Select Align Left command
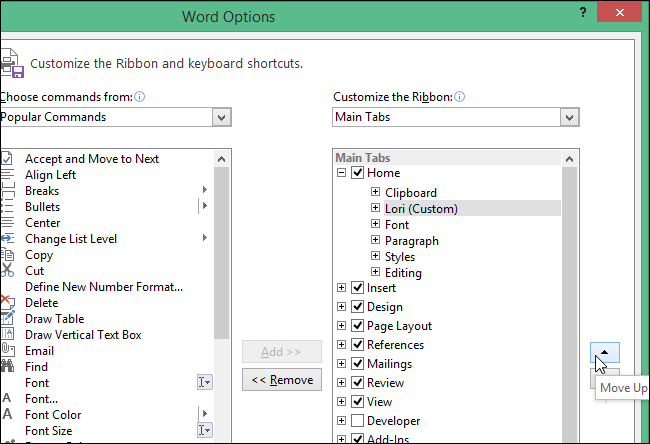 point(51,175)
